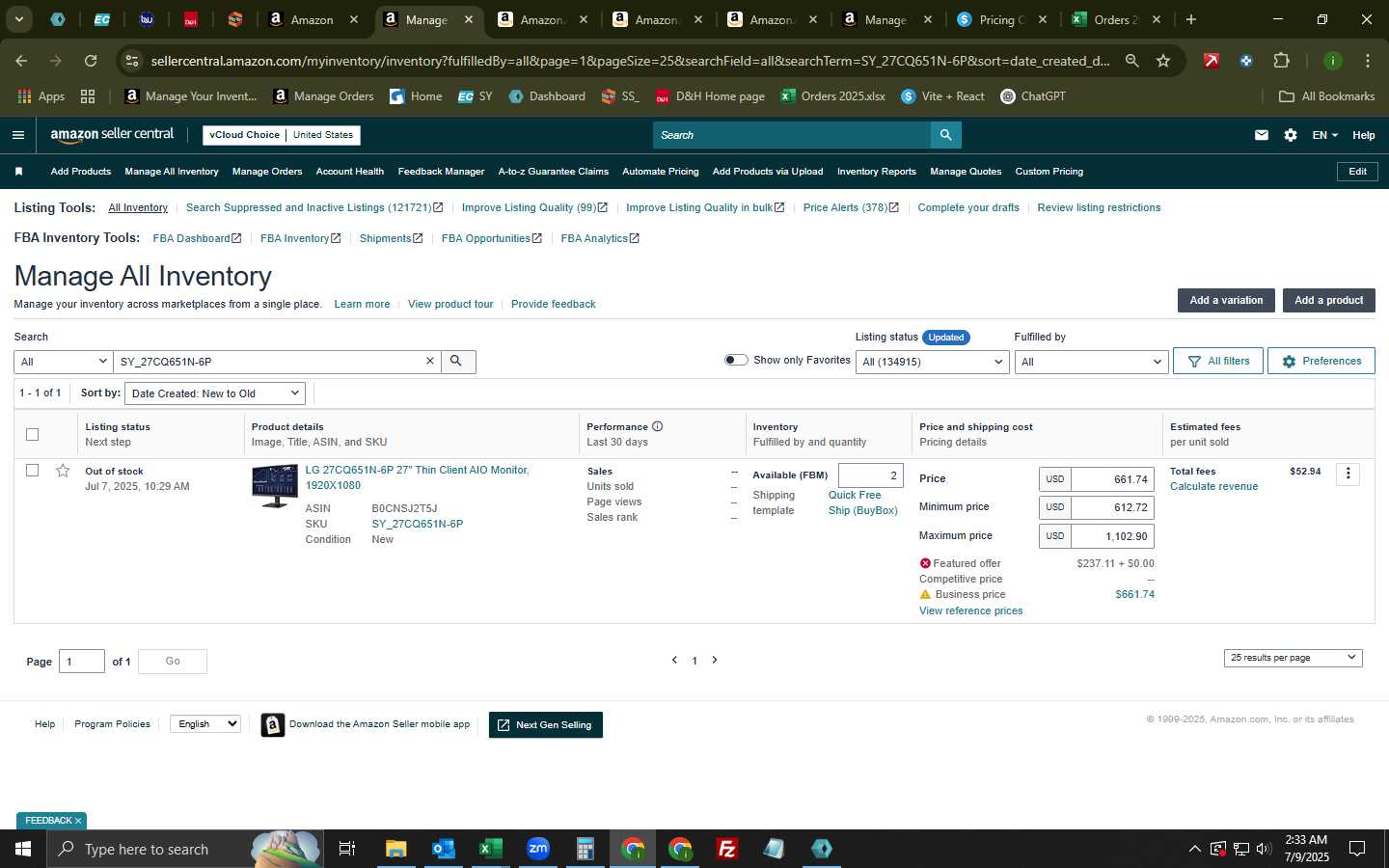Screen dimensions: 1389x868
Task: Click the Performance info icon
Action: coord(657,426)
